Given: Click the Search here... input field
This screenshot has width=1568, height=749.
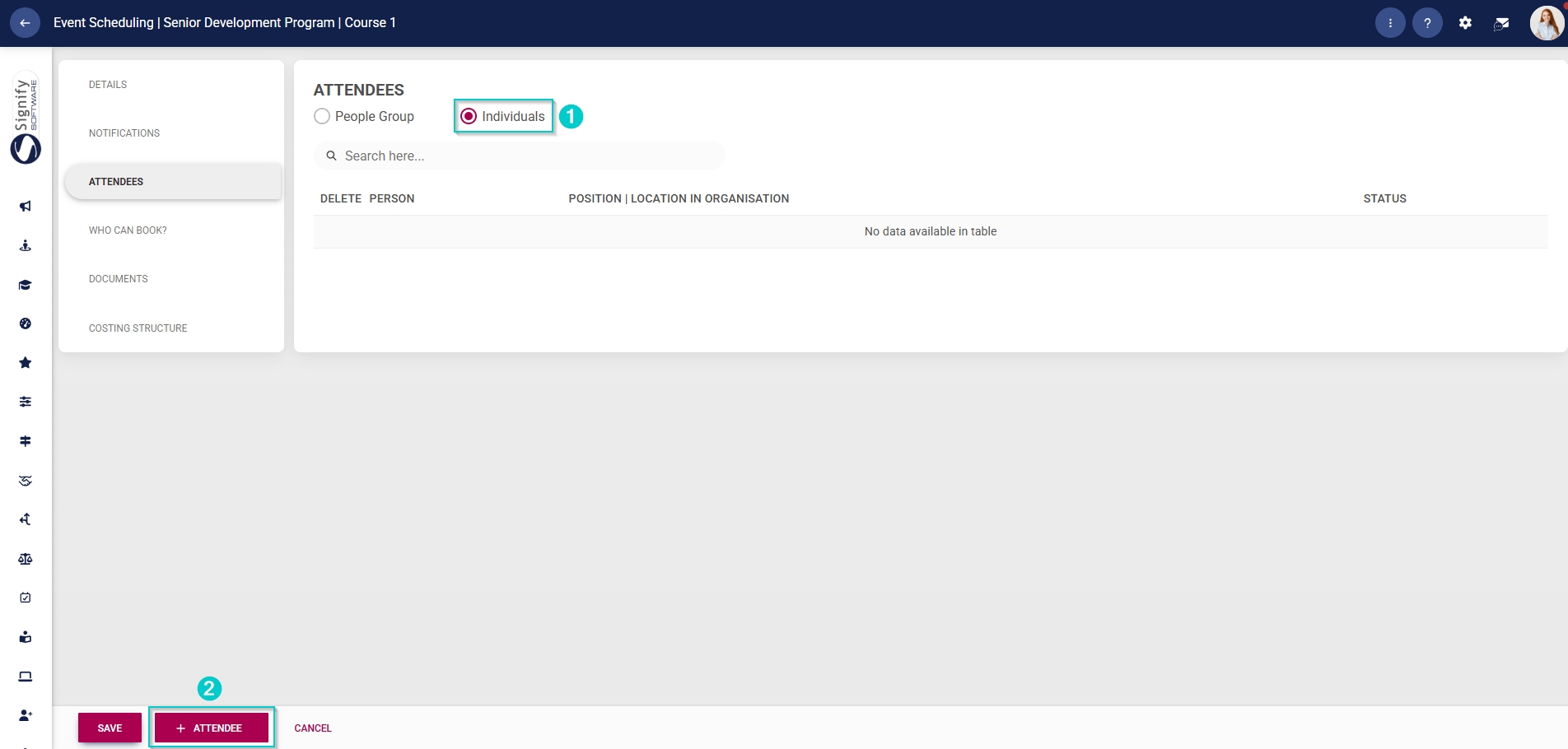Looking at the screenshot, I should (x=519, y=156).
